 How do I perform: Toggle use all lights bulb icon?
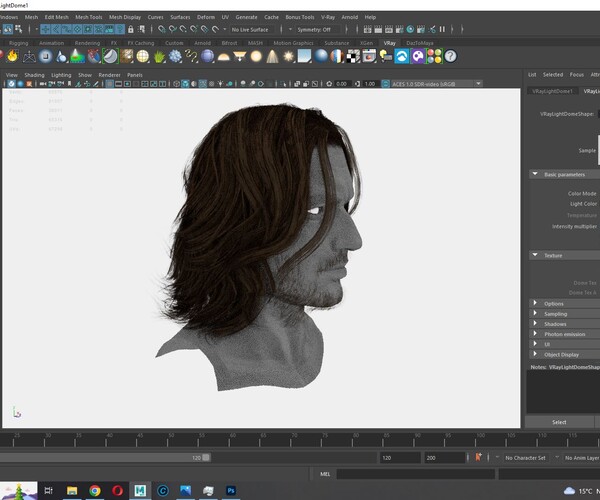pos(220,84)
